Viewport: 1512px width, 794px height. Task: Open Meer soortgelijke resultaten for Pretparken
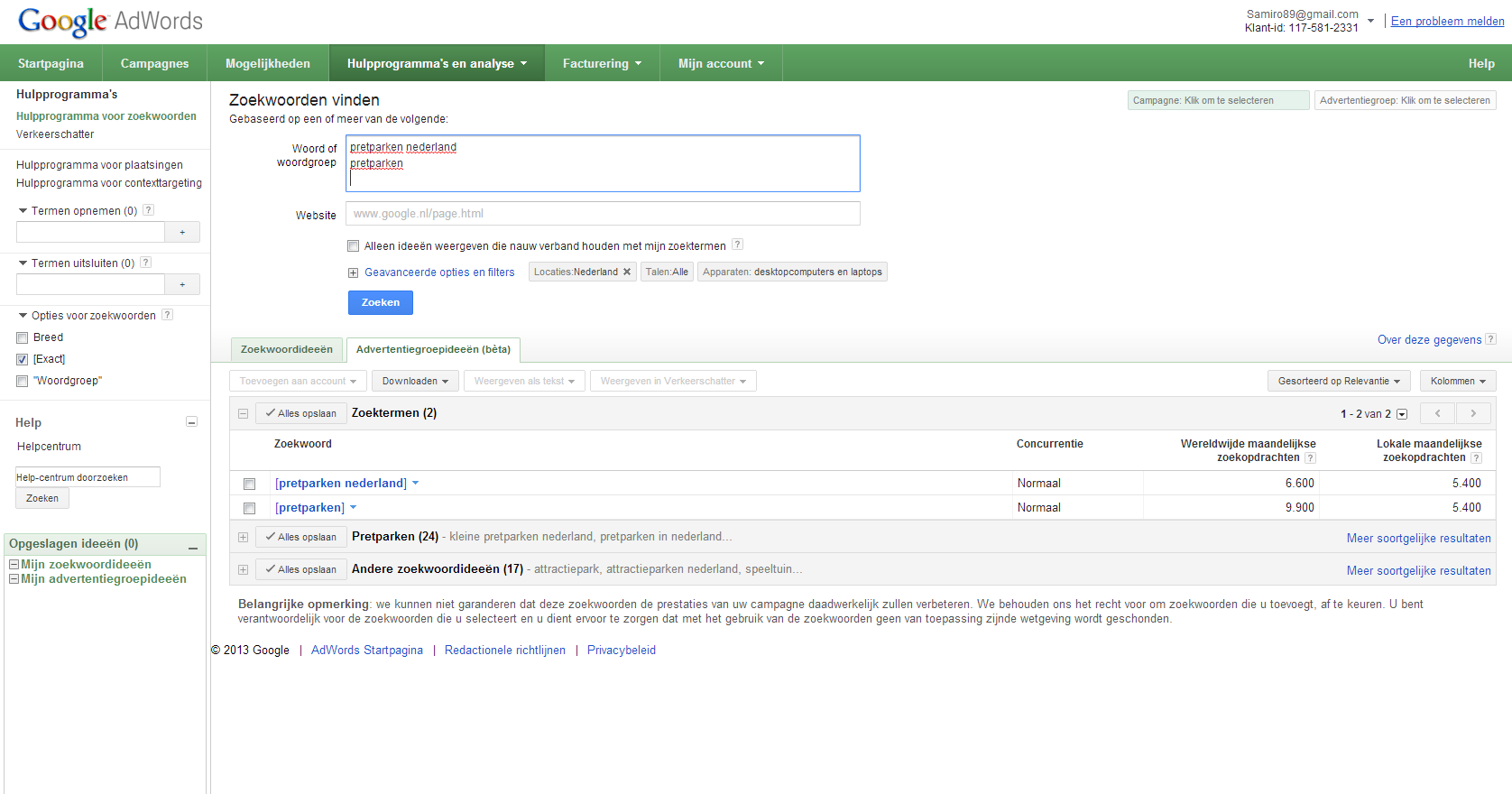tap(1418, 538)
